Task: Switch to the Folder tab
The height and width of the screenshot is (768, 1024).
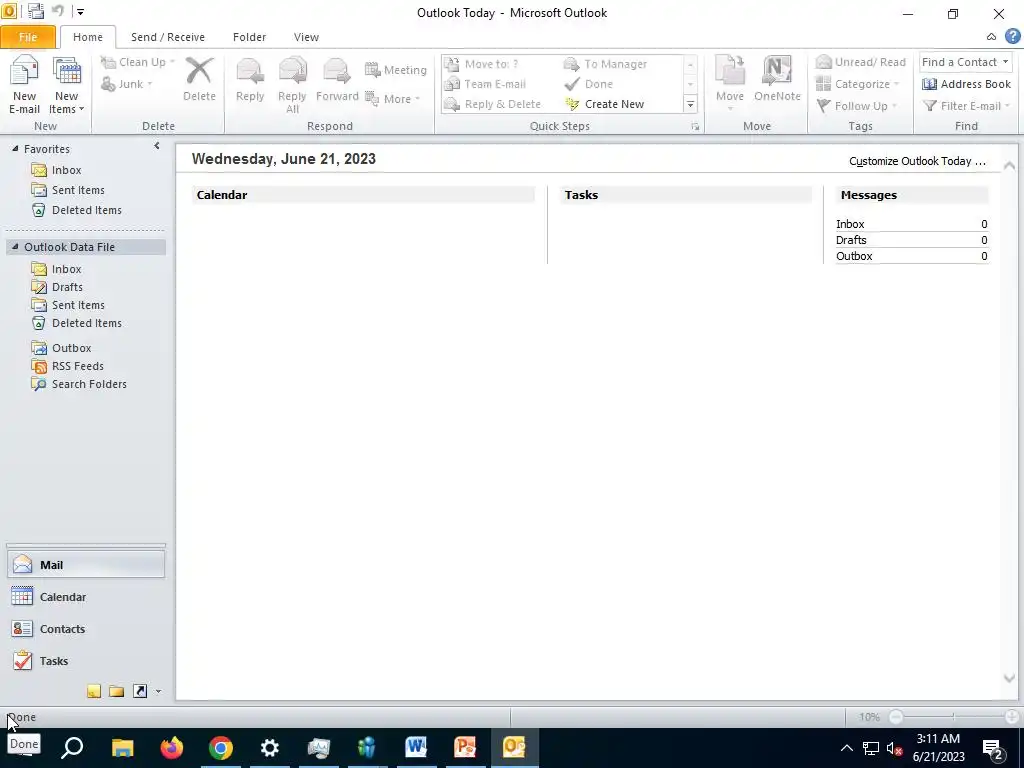Action: click(249, 37)
